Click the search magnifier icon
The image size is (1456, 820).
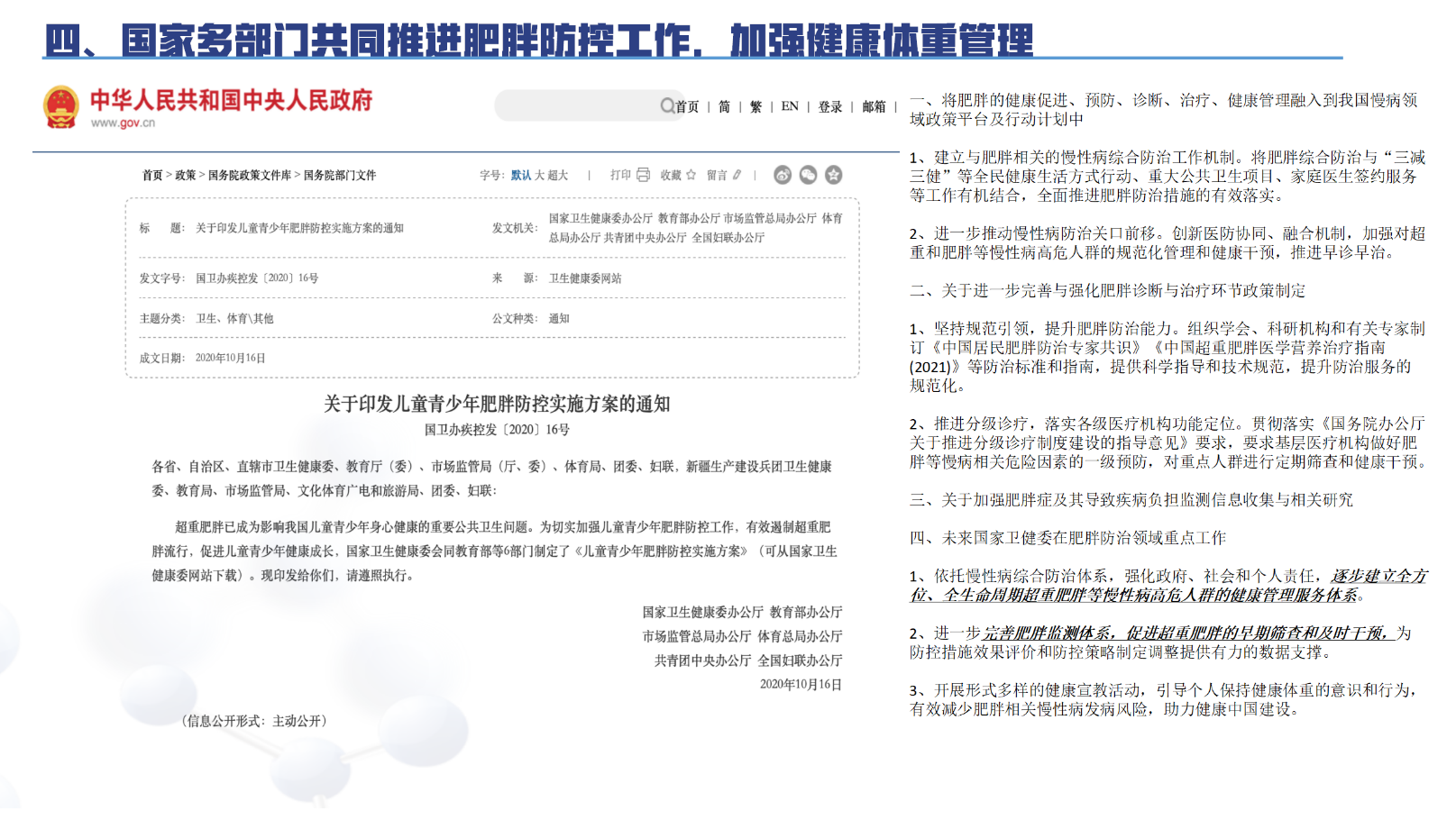(667, 105)
